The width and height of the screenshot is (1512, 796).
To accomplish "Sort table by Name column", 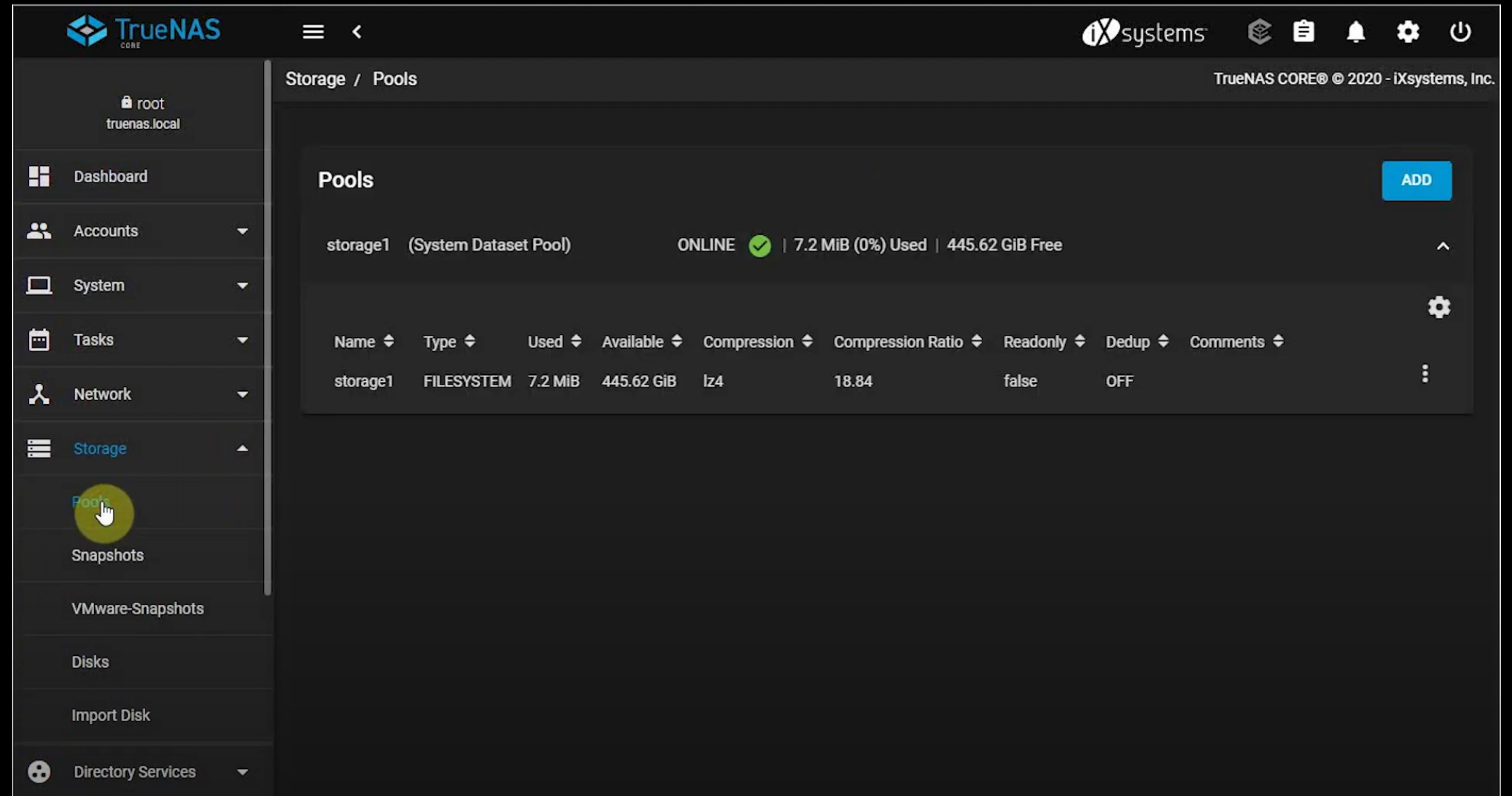I will click(x=354, y=342).
